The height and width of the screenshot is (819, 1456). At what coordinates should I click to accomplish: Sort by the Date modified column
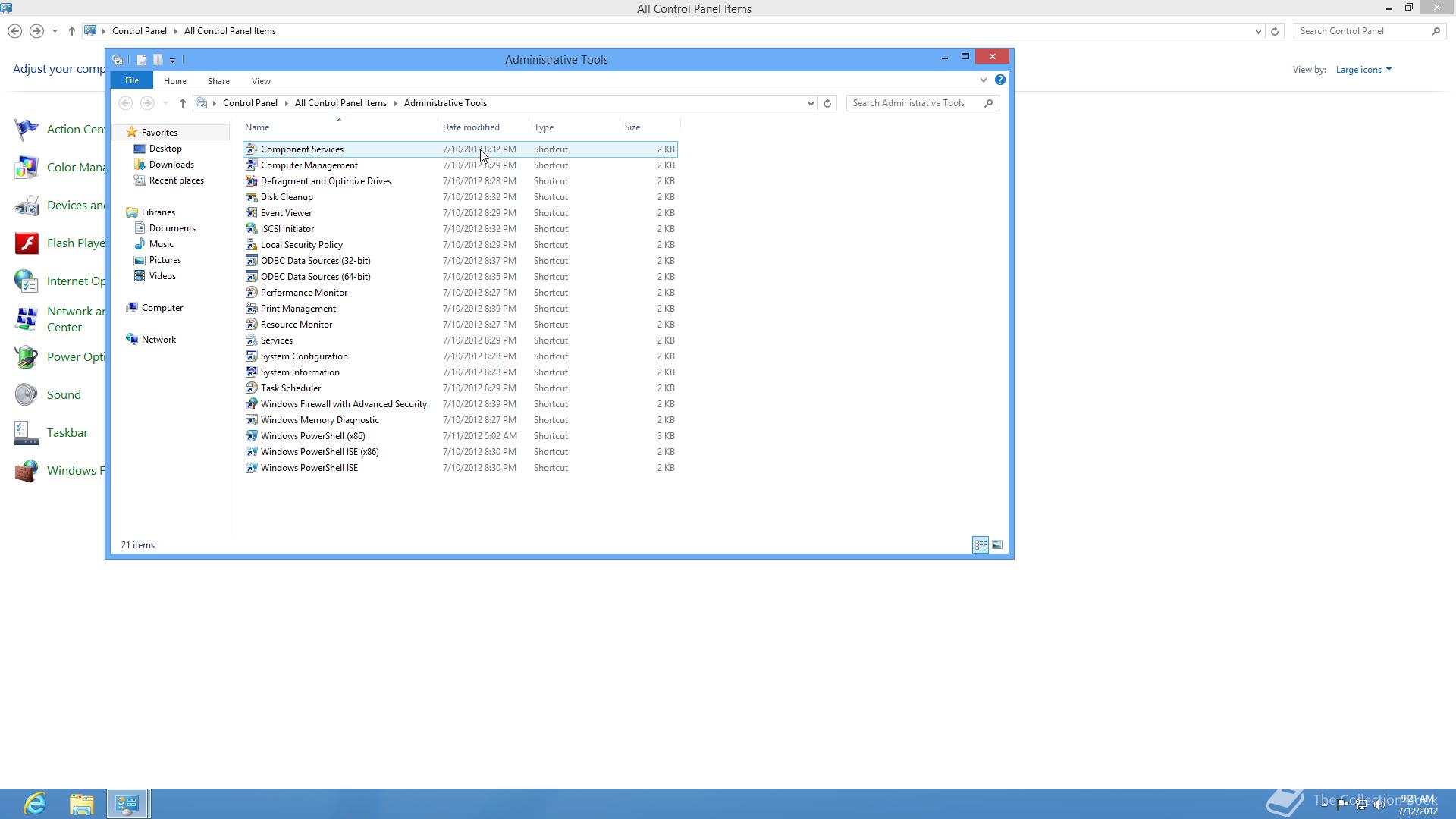point(470,127)
